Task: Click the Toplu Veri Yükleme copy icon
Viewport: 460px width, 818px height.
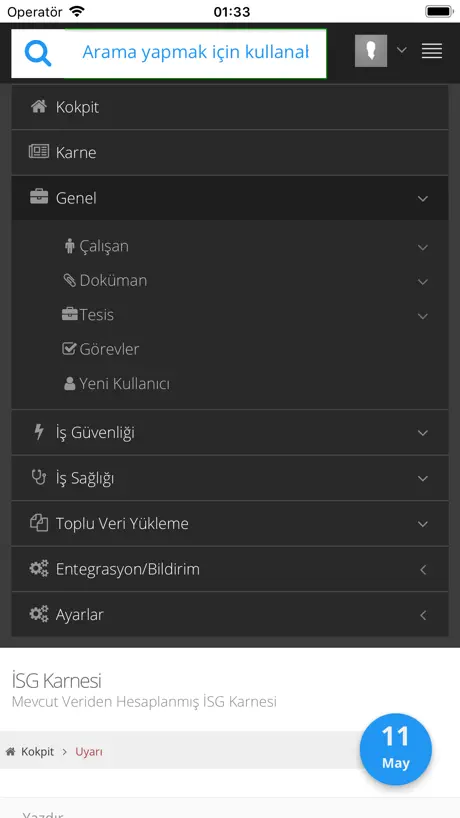Action: pos(39,523)
